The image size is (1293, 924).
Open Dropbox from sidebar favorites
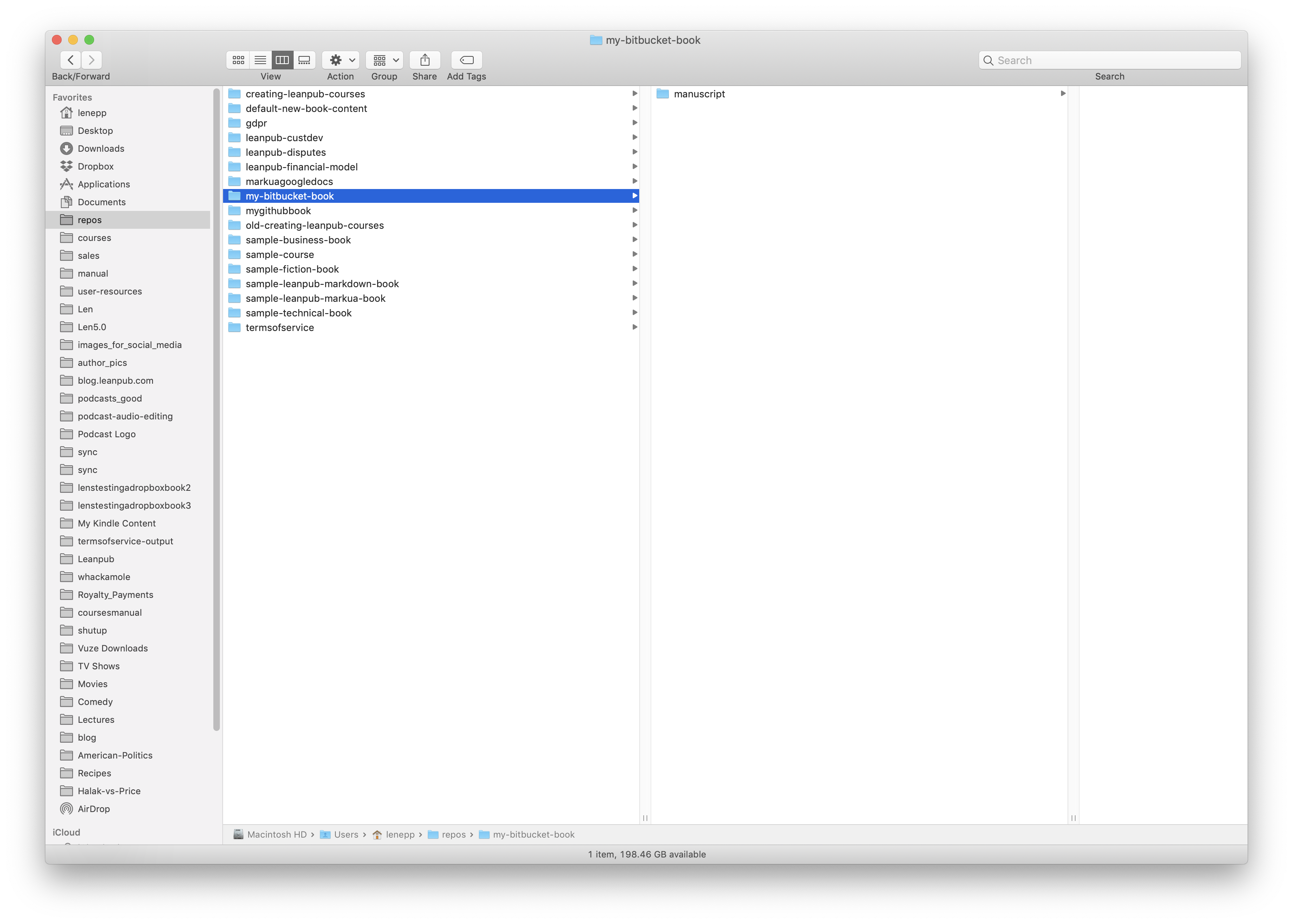[x=96, y=166]
